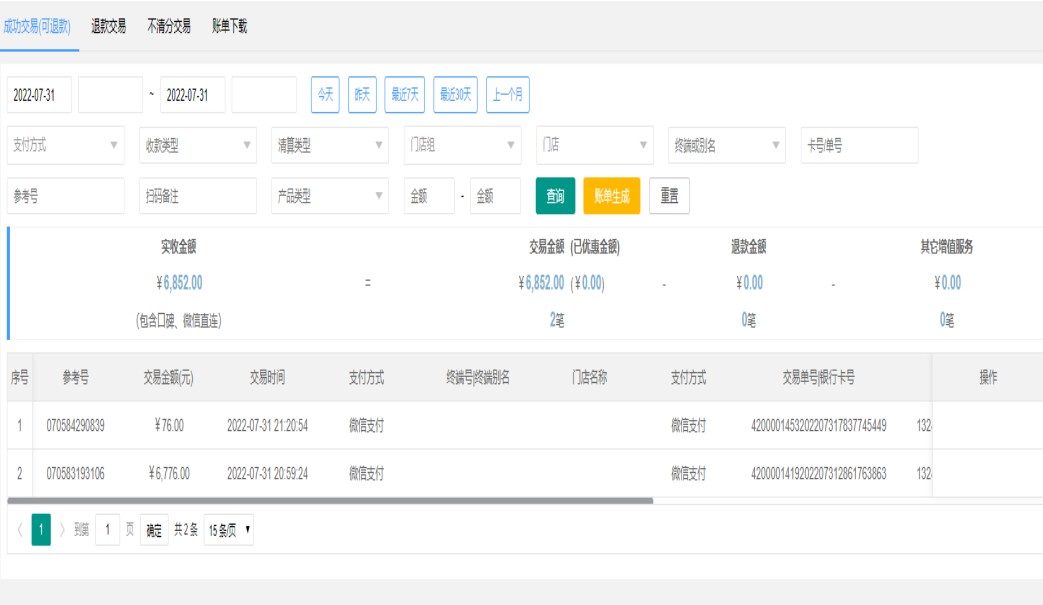This screenshot has width=1043, height=605.
Task: Open the 门店组 selector
Action: (462, 145)
